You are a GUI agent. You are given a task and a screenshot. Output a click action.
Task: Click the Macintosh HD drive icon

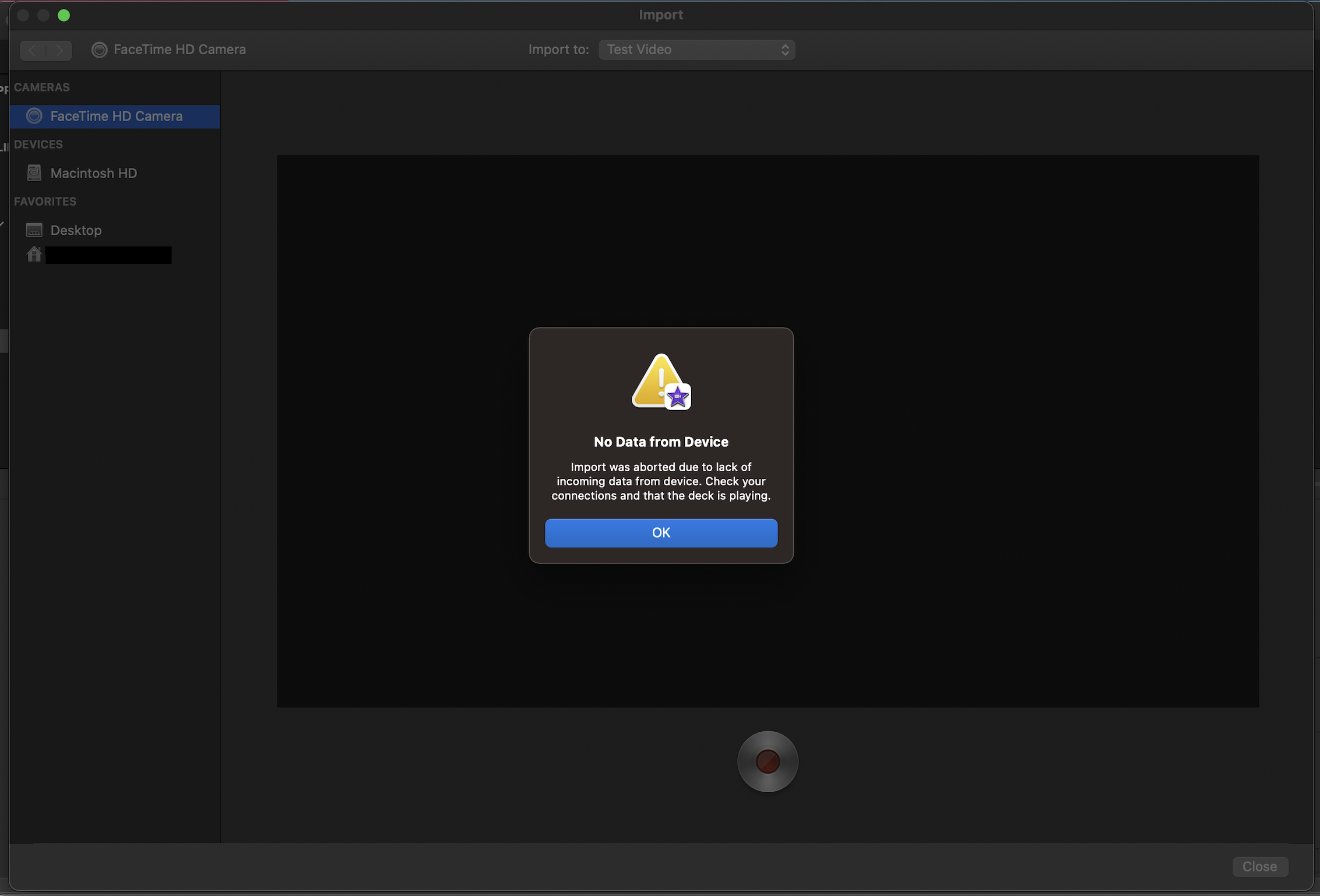(x=34, y=173)
